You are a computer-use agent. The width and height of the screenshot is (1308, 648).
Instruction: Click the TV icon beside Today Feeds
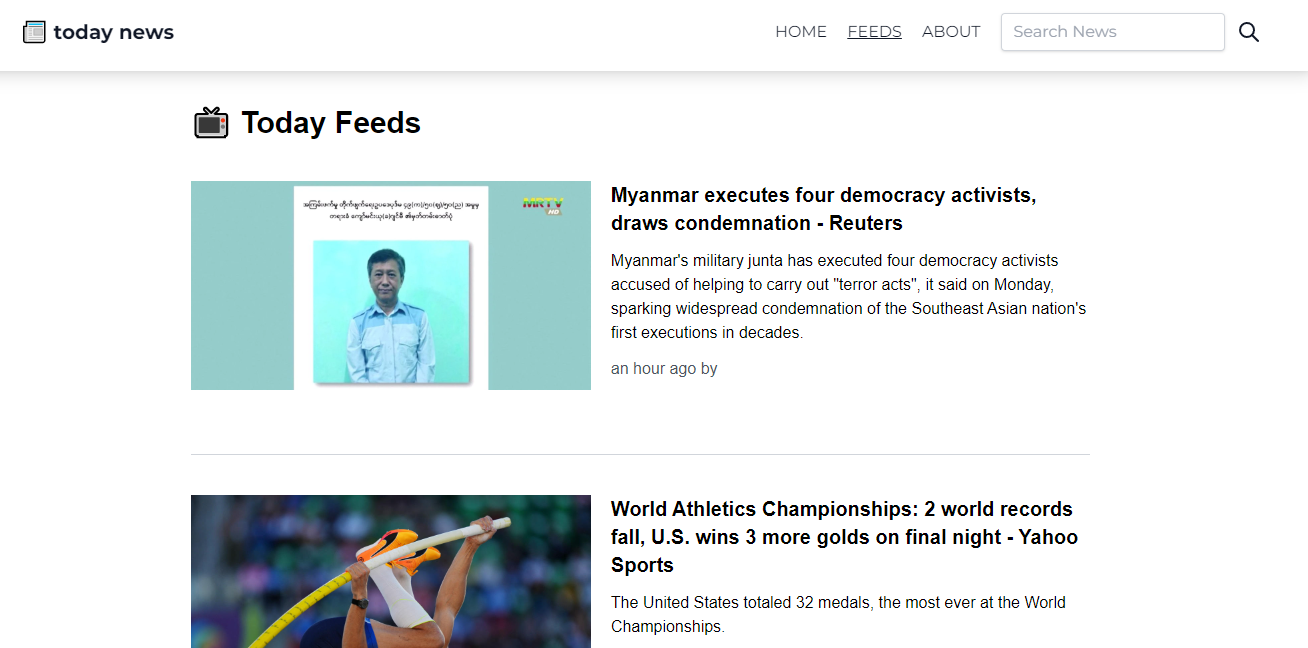click(209, 122)
